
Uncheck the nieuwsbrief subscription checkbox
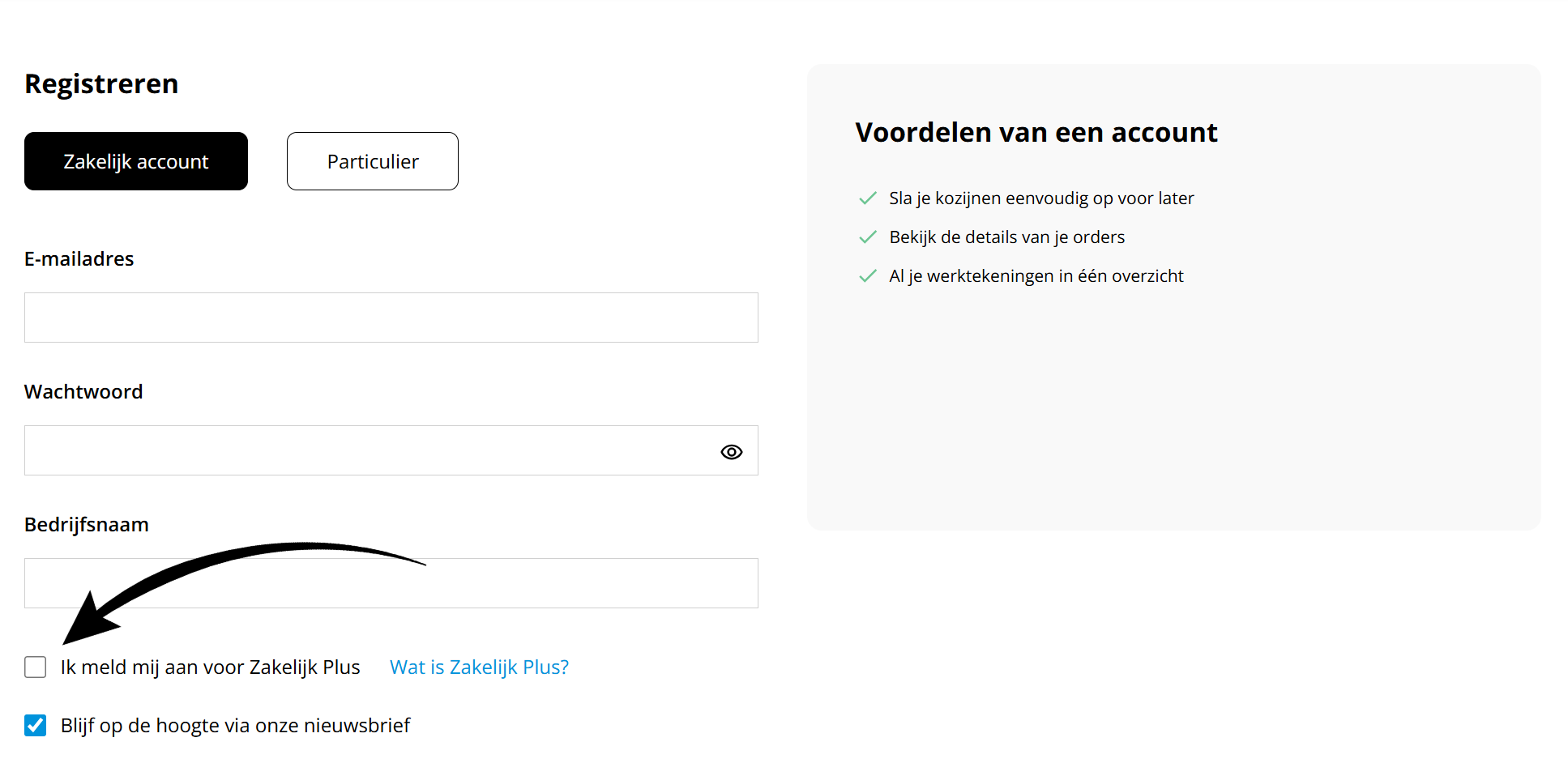tap(36, 726)
